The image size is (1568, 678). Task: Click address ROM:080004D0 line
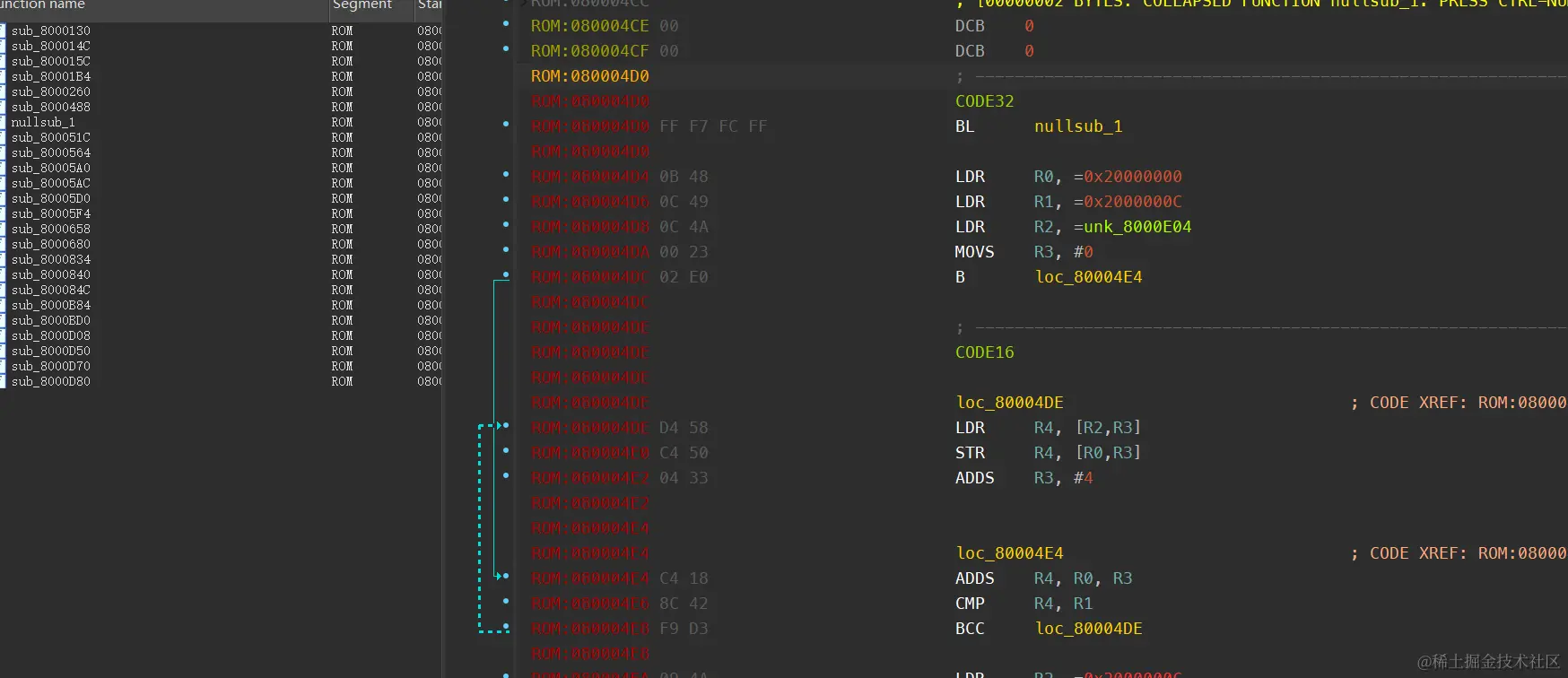[x=589, y=76]
